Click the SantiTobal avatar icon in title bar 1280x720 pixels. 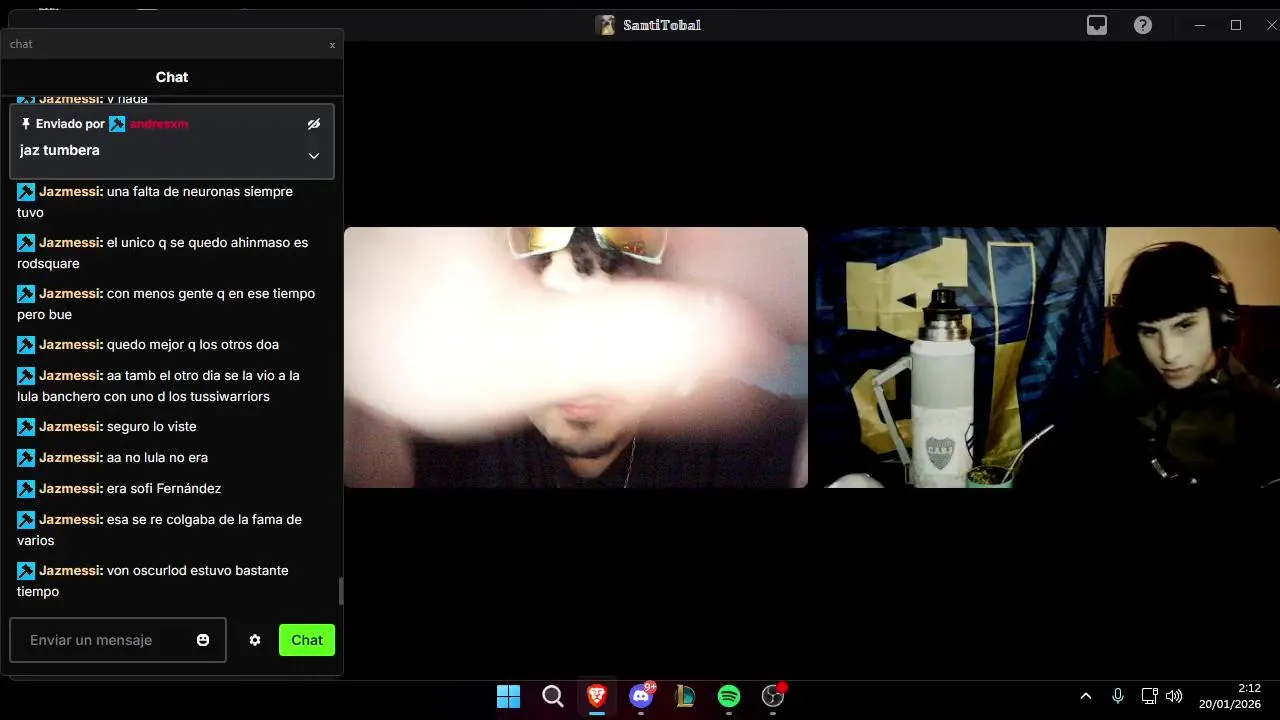tap(605, 25)
